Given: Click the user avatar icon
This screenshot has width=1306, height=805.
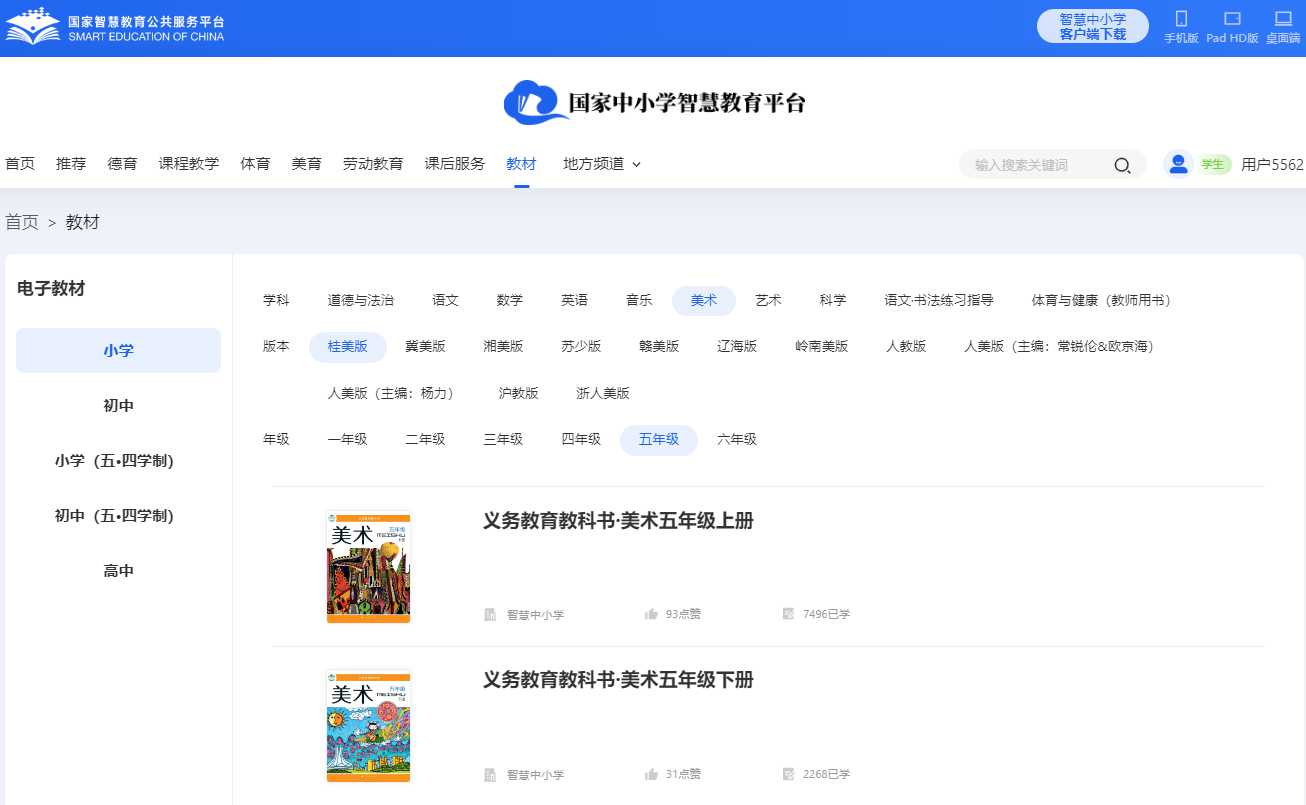Looking at the screenshot, I should click(1179, 164).
